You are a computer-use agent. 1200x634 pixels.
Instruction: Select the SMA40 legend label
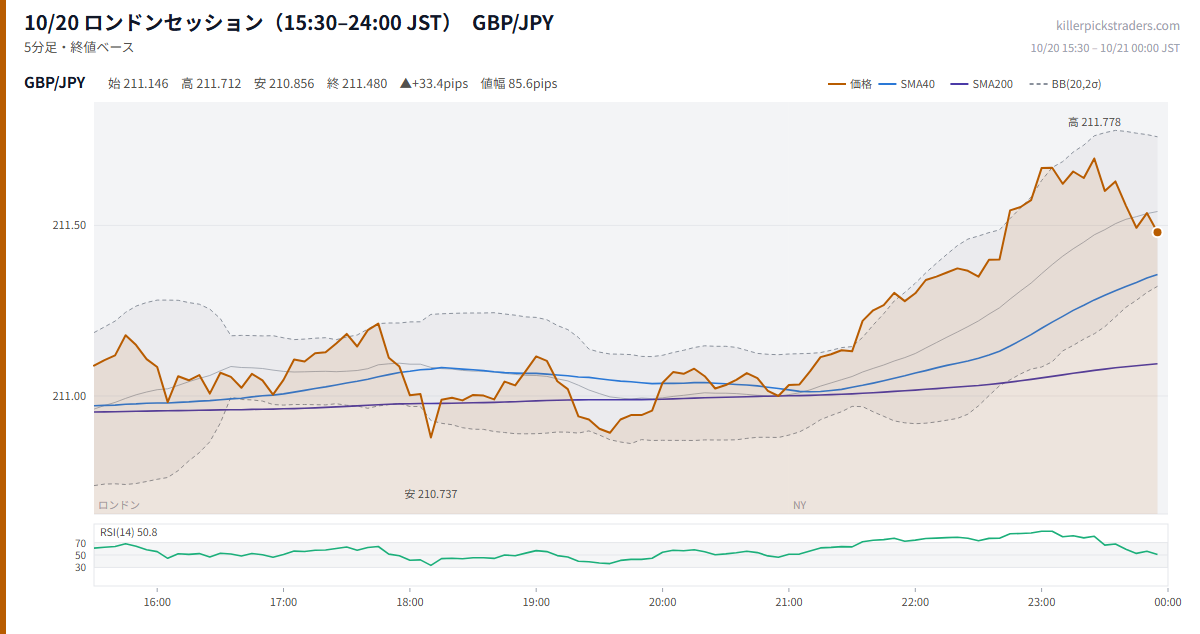coord(917,84)
